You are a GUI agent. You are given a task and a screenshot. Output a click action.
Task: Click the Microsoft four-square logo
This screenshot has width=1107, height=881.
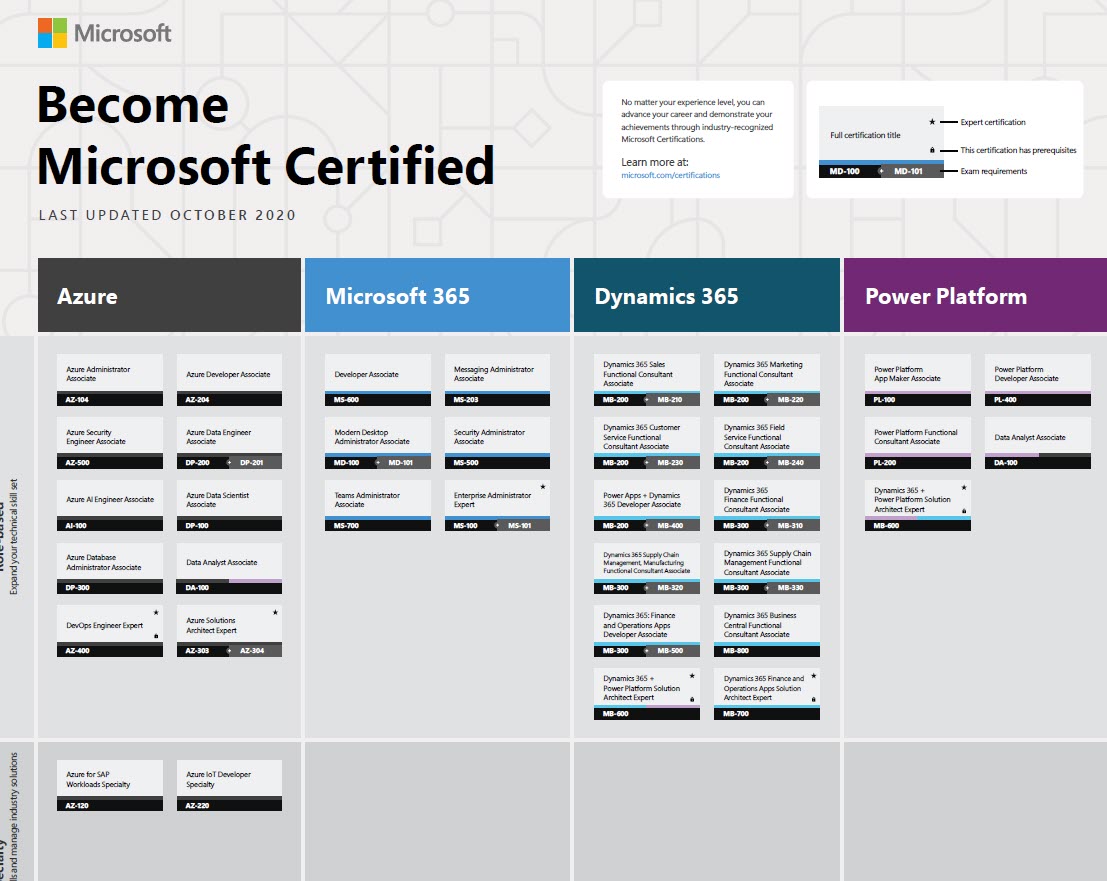(52, 33)
